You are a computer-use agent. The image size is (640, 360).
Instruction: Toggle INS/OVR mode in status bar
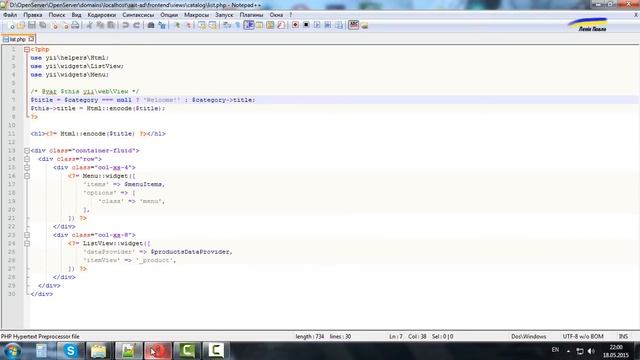(x=623, y=336)
